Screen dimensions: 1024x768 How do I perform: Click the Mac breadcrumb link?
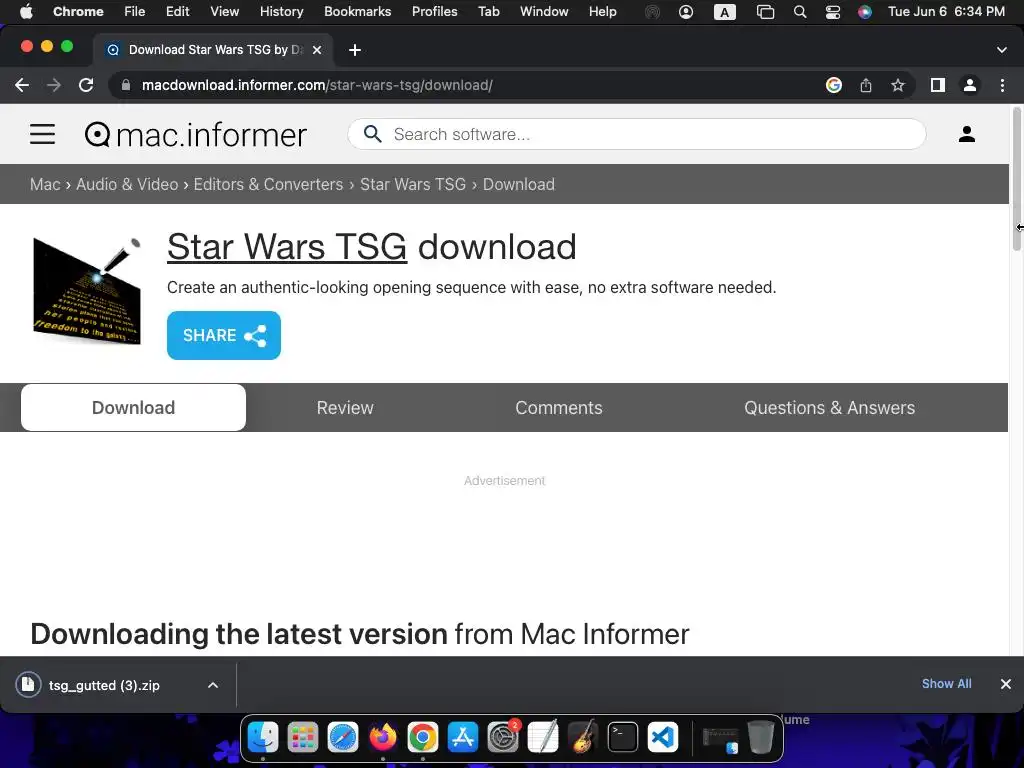45,184
